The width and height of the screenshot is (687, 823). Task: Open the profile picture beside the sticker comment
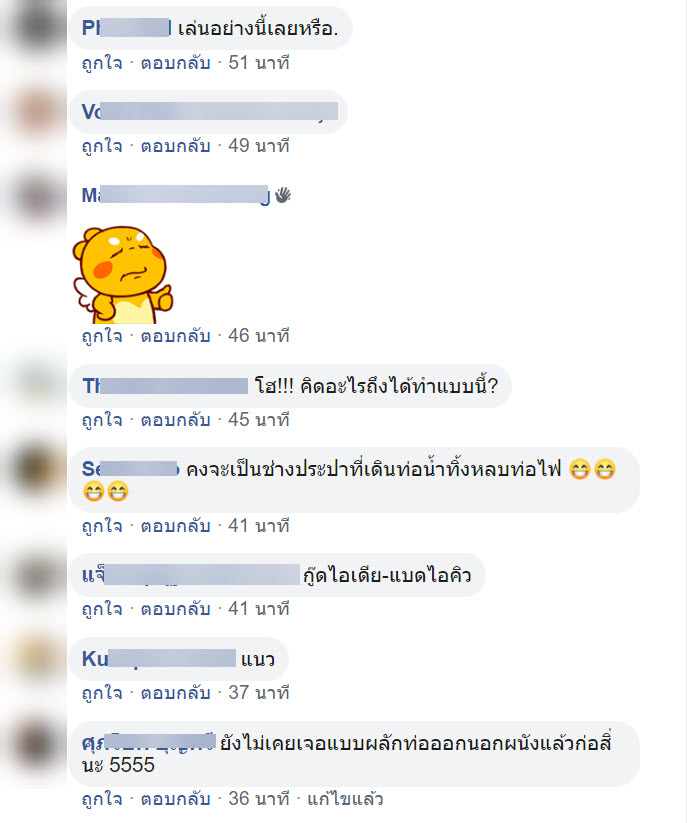(34, 196)
